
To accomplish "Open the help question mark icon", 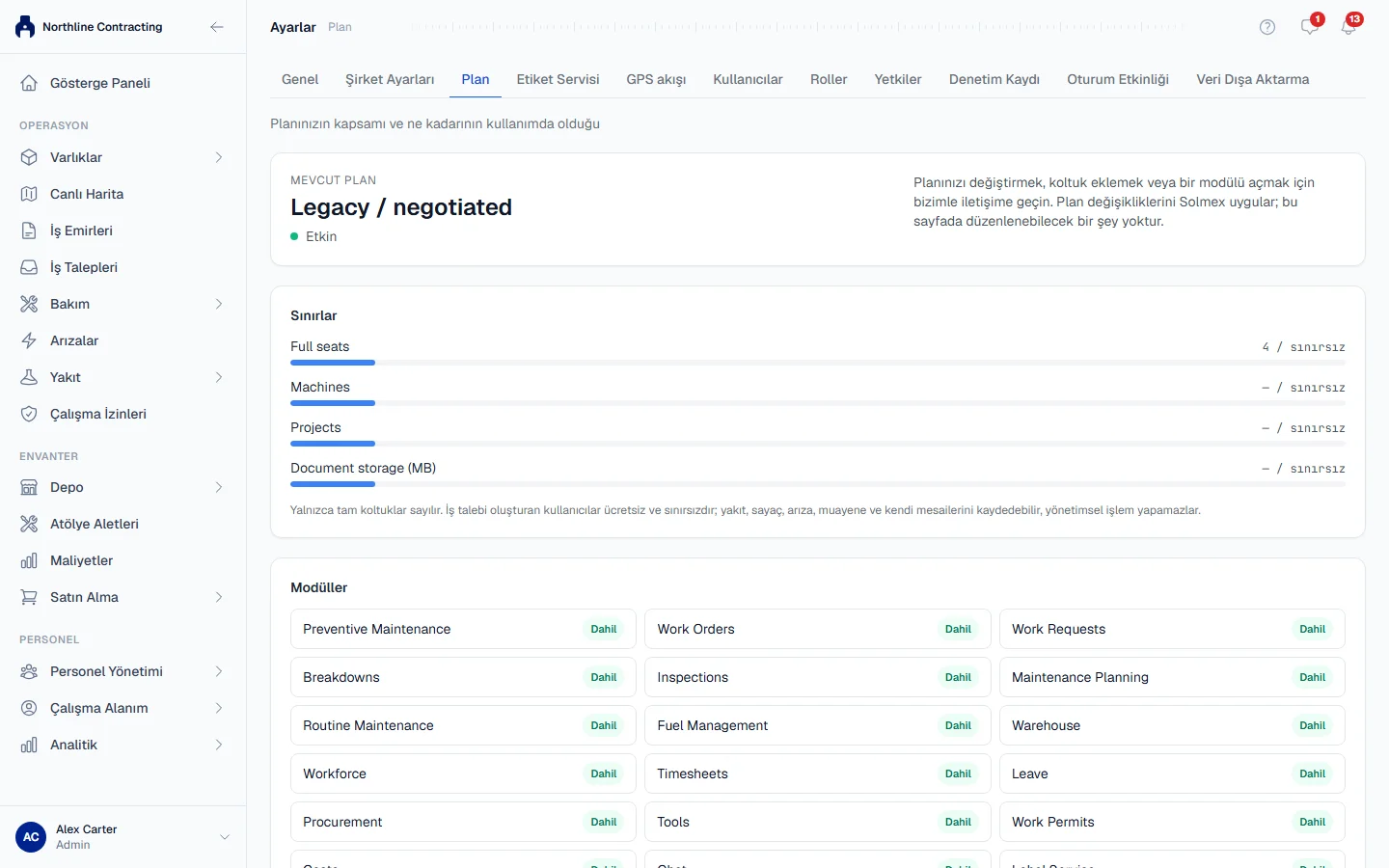I will [x=1267, y=27].
